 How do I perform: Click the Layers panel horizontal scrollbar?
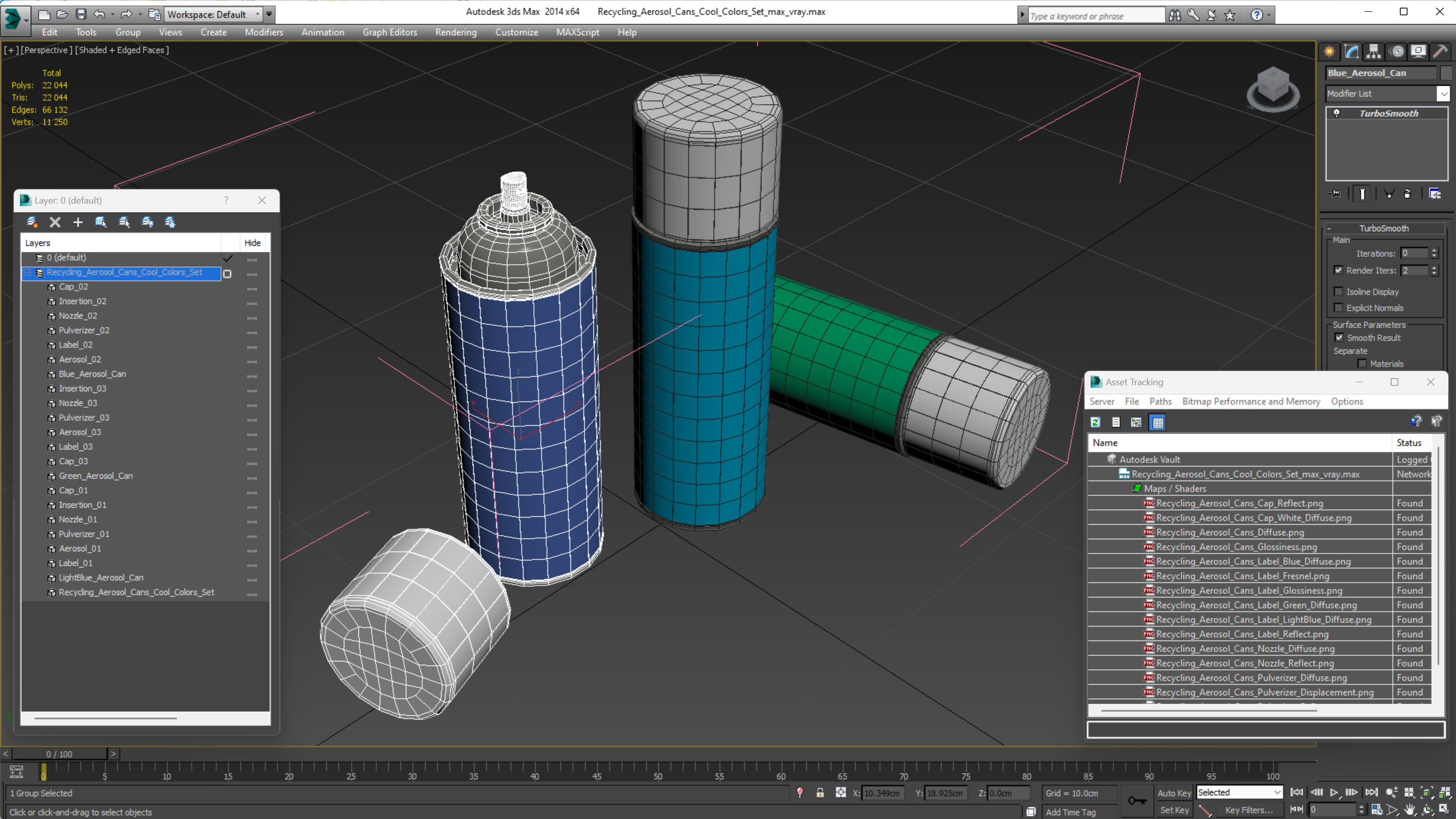pyautogui.click(x=106, y=718)
